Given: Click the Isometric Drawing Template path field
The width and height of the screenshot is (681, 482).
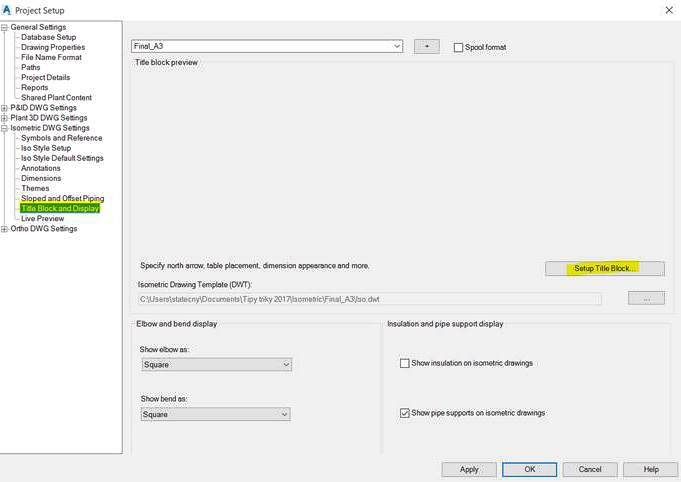Looking at the screenshot, I should tap(369, 298).
